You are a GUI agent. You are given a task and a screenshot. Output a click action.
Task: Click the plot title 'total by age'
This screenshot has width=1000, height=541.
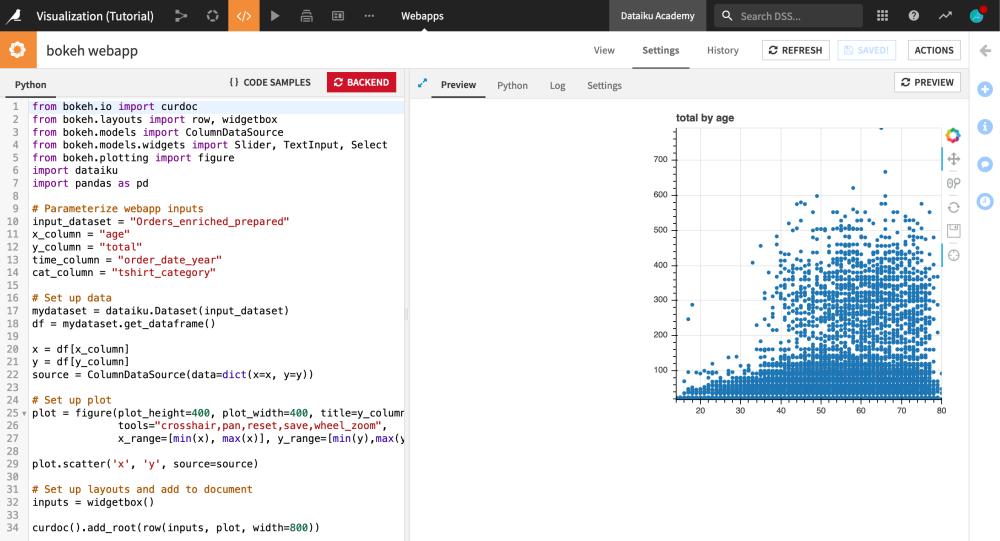pyautogui.click(x=705, y=117)
